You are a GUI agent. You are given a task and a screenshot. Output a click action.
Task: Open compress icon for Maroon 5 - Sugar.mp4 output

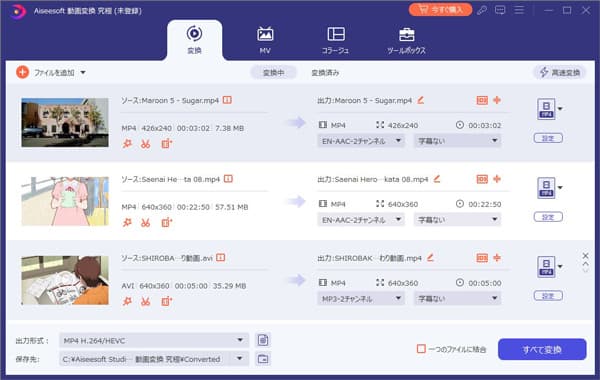point(482,100)
